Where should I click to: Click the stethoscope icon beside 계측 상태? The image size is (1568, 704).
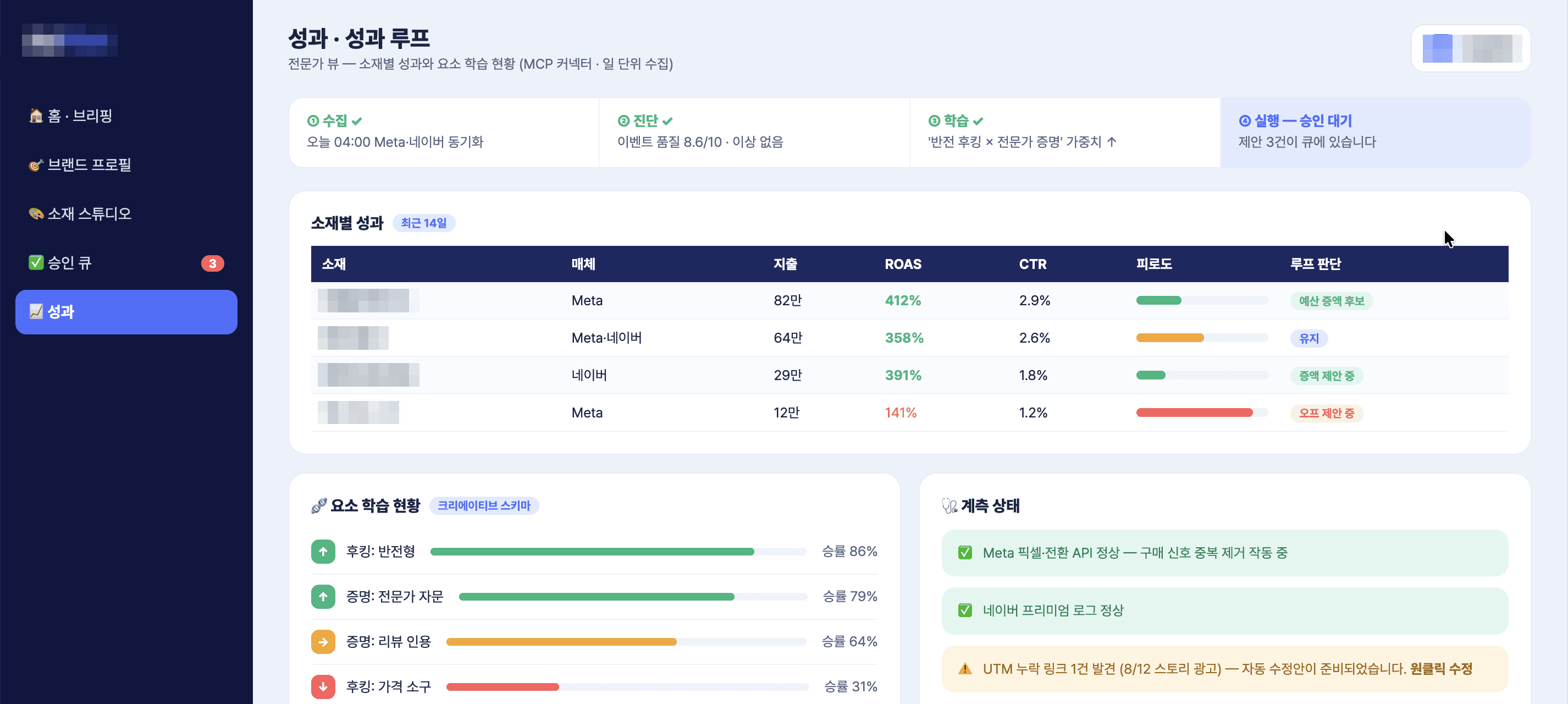pyautogui.click(x=949, y=505)
